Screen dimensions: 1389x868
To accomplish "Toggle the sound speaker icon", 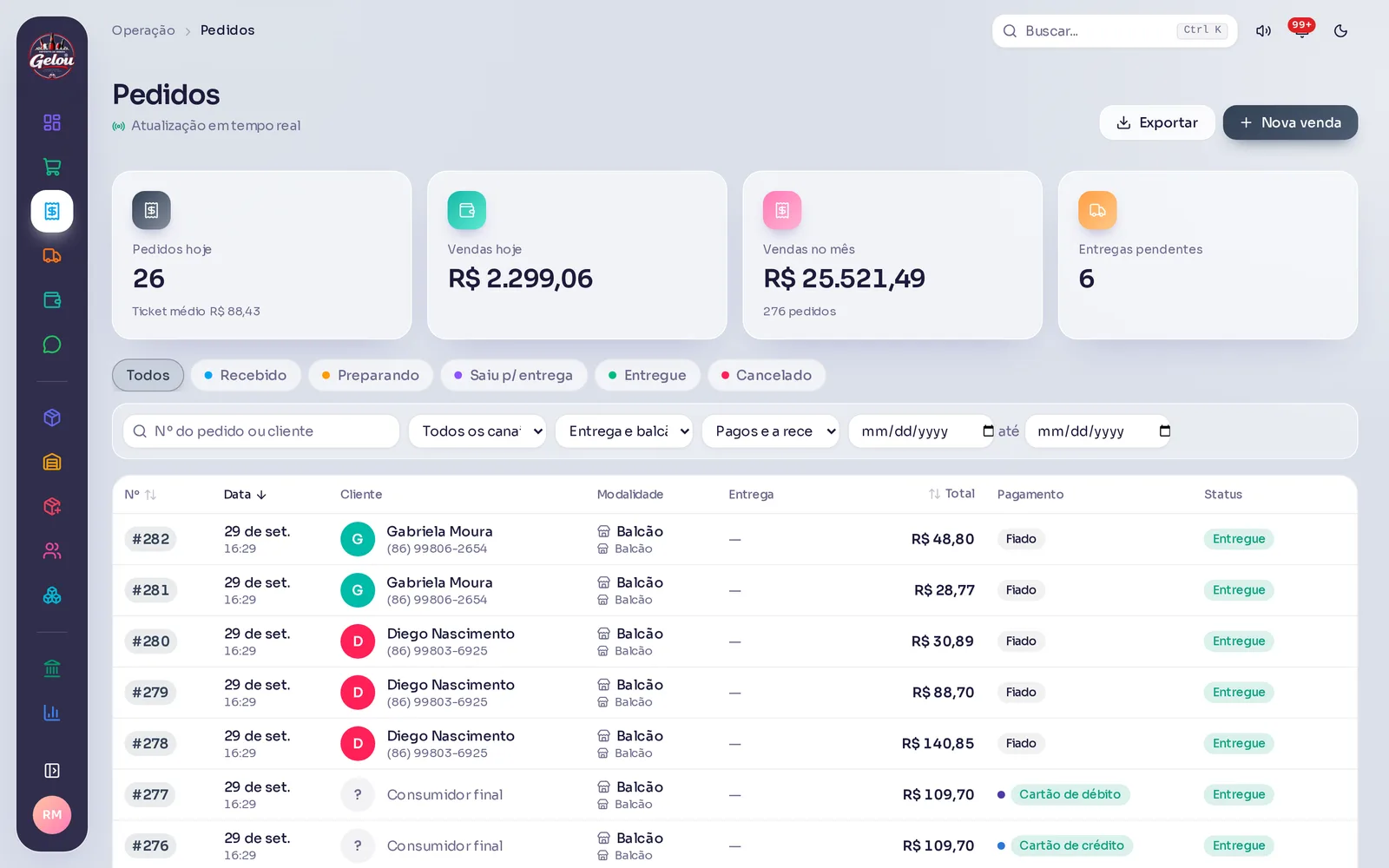I will (x=1263, y=30).
